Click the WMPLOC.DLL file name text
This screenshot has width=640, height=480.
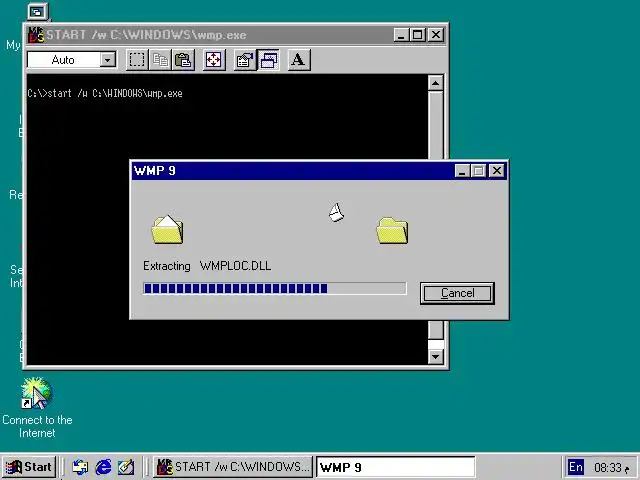[235, 266]
